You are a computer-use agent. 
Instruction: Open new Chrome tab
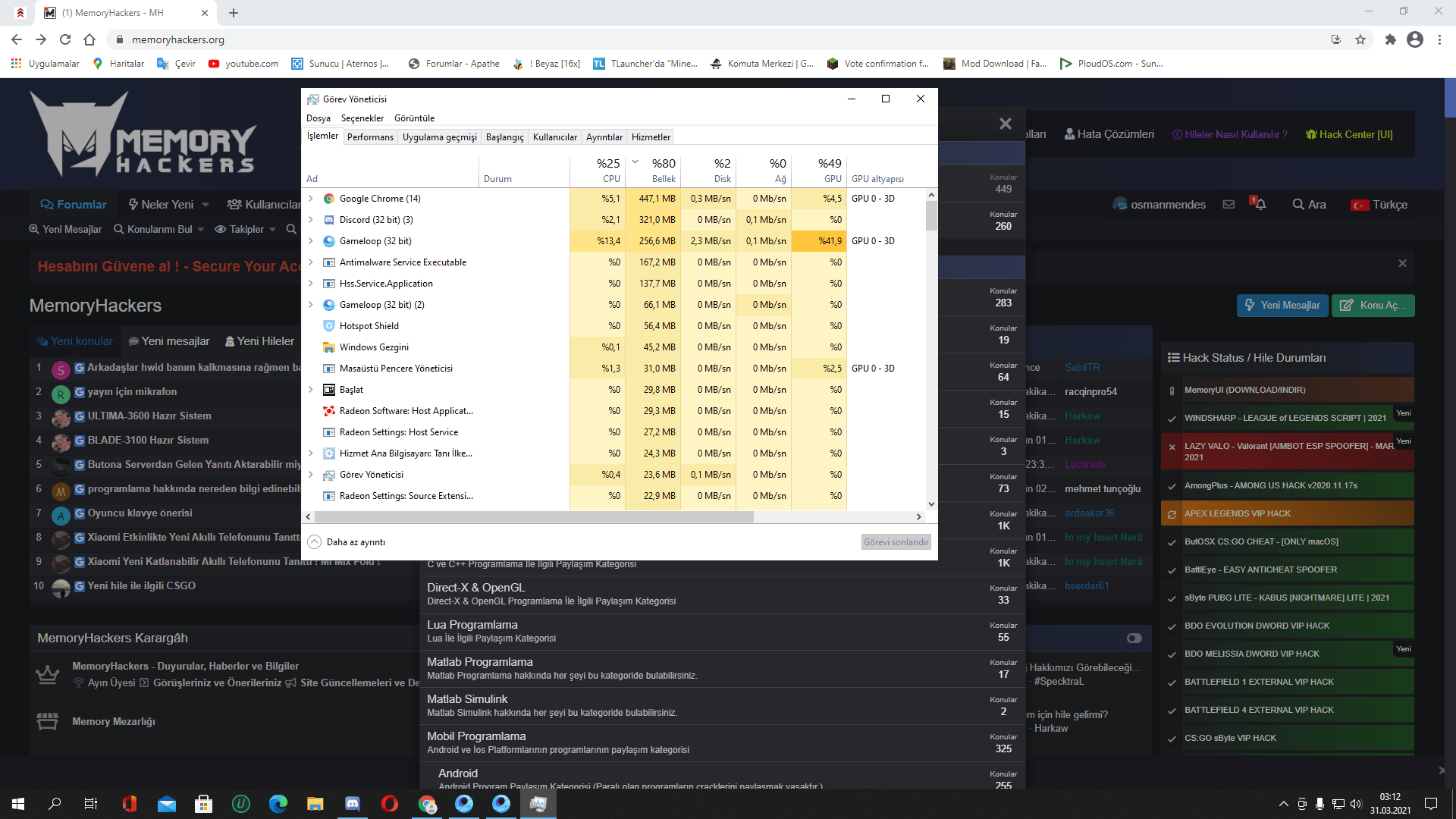pos(234,13)
